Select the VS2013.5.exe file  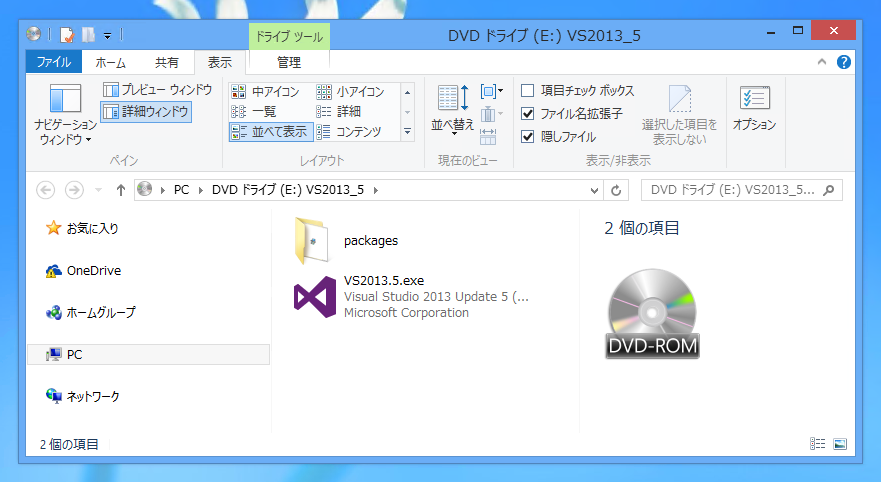point(411,297)
